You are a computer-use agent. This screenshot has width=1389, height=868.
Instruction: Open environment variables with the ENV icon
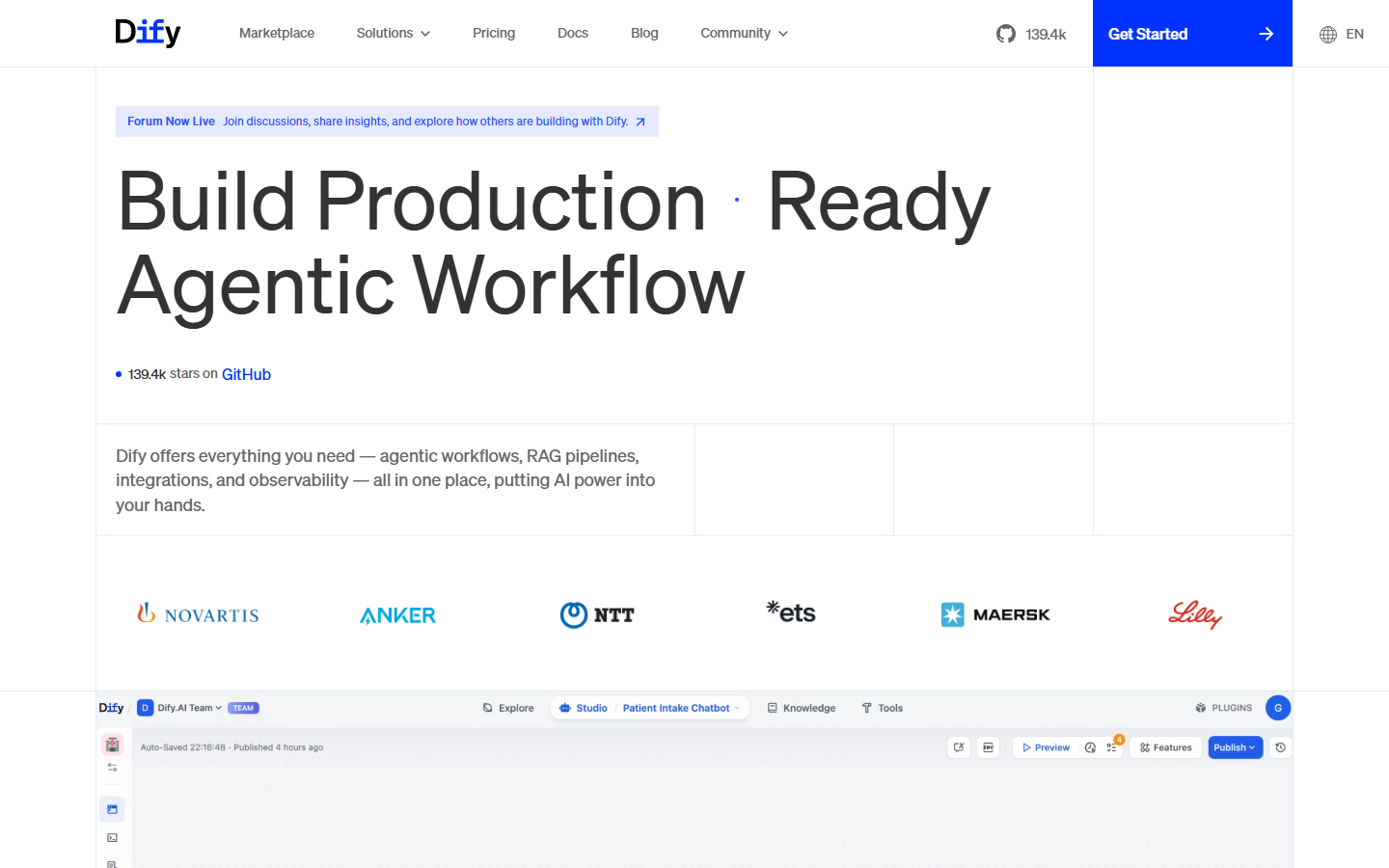(988, 746)
